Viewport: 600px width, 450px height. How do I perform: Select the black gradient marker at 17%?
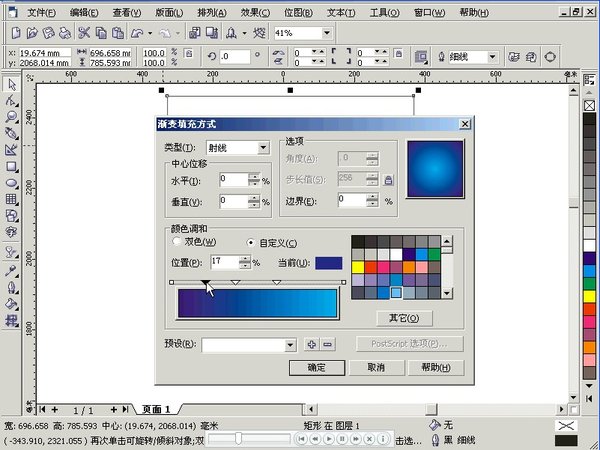coord(205,283)
